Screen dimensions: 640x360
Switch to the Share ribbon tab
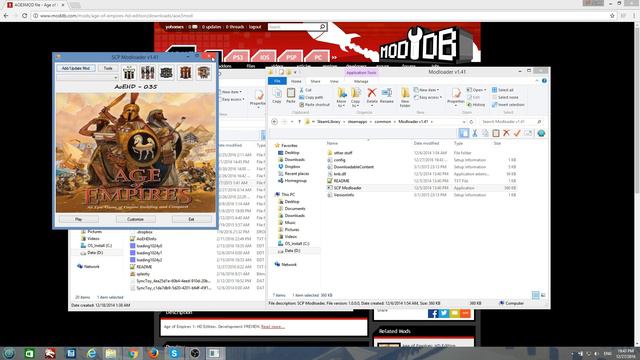point(315,81)
